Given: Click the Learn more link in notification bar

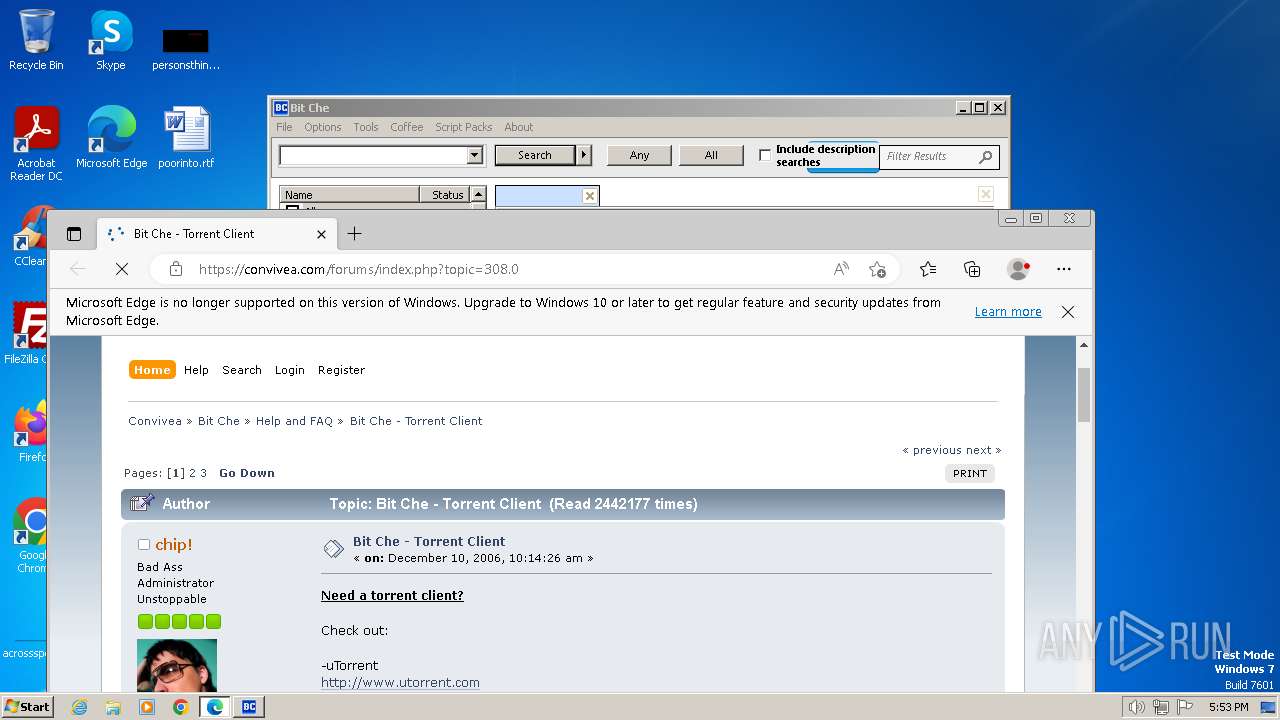Looking at the screenshot, I should [x=1008, y=312].
